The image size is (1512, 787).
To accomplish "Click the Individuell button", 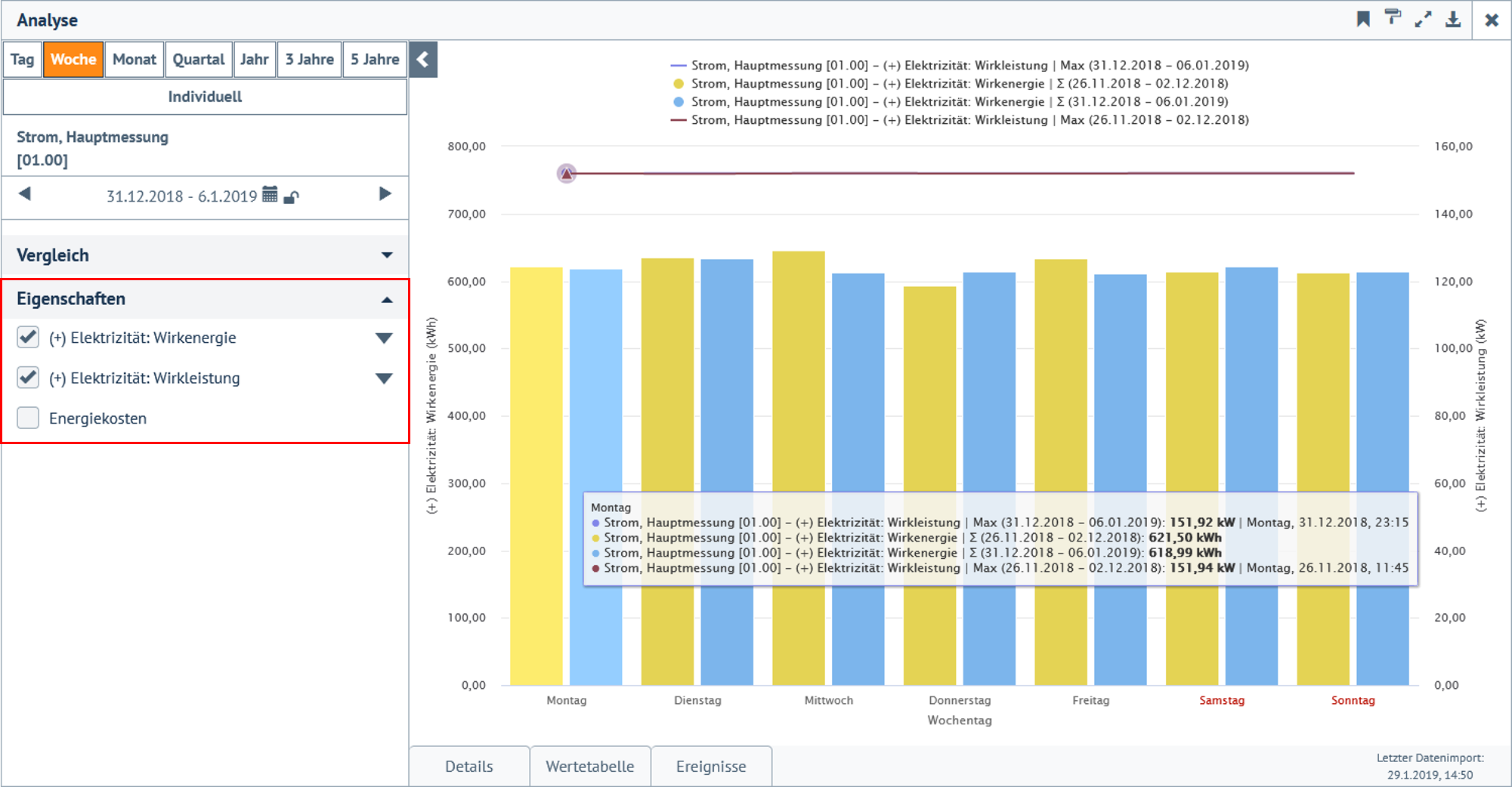I will pos(205,97).
